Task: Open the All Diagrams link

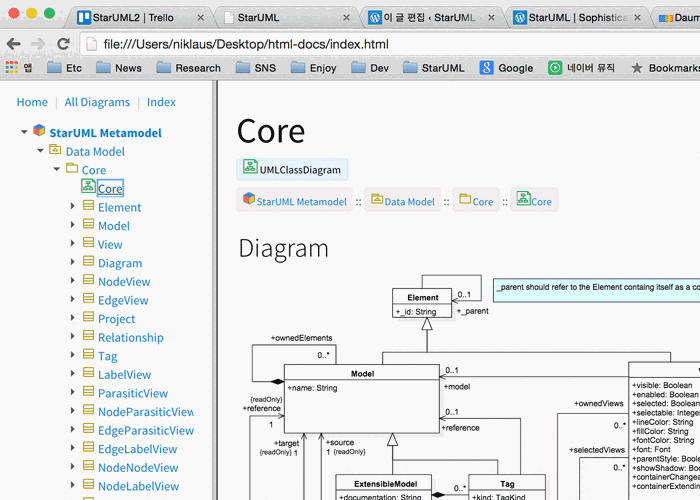Action: click(x=97, y=102)
